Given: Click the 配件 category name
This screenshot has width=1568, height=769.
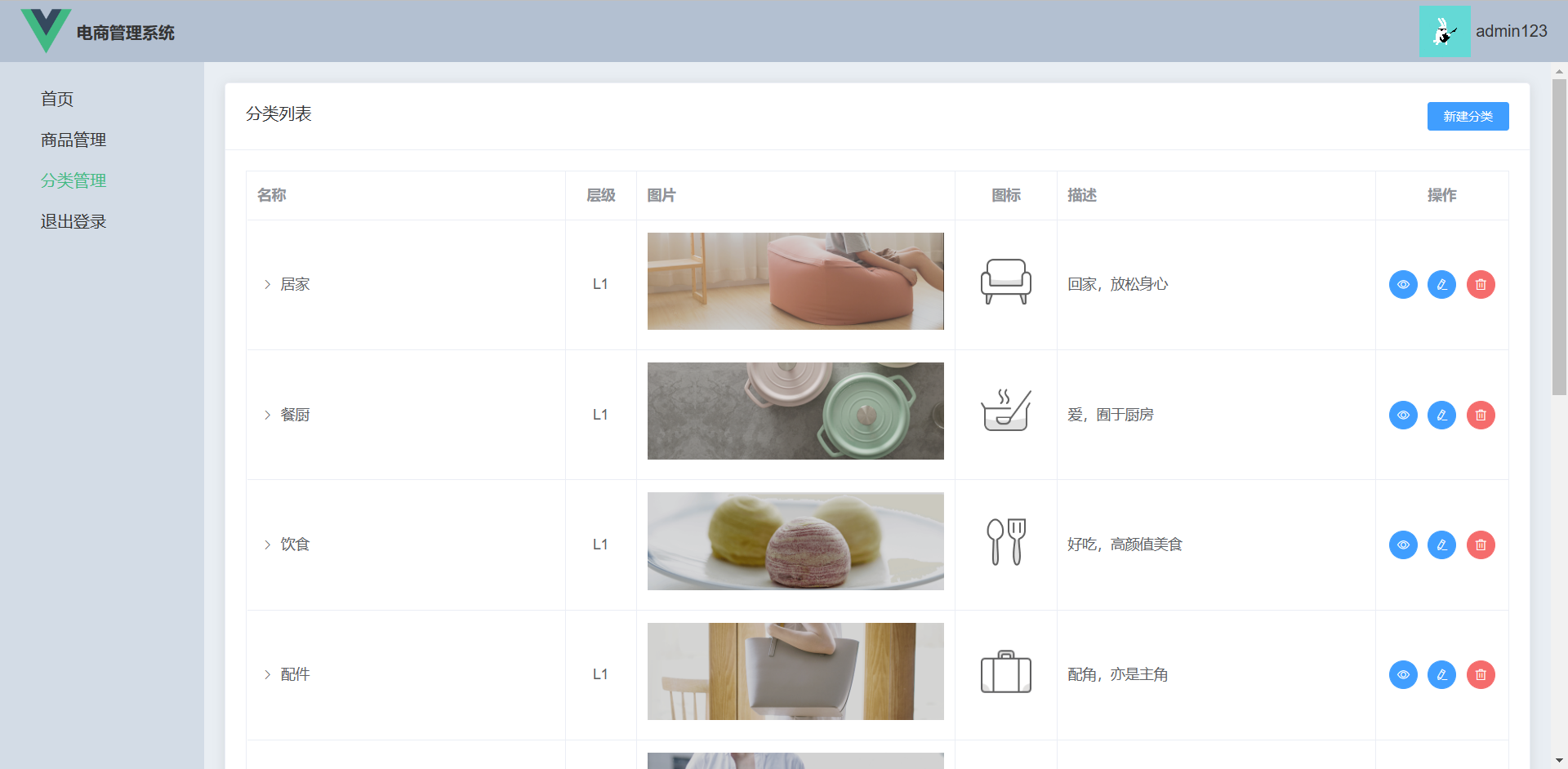Looking at the screenshot, I should [295, 674].
